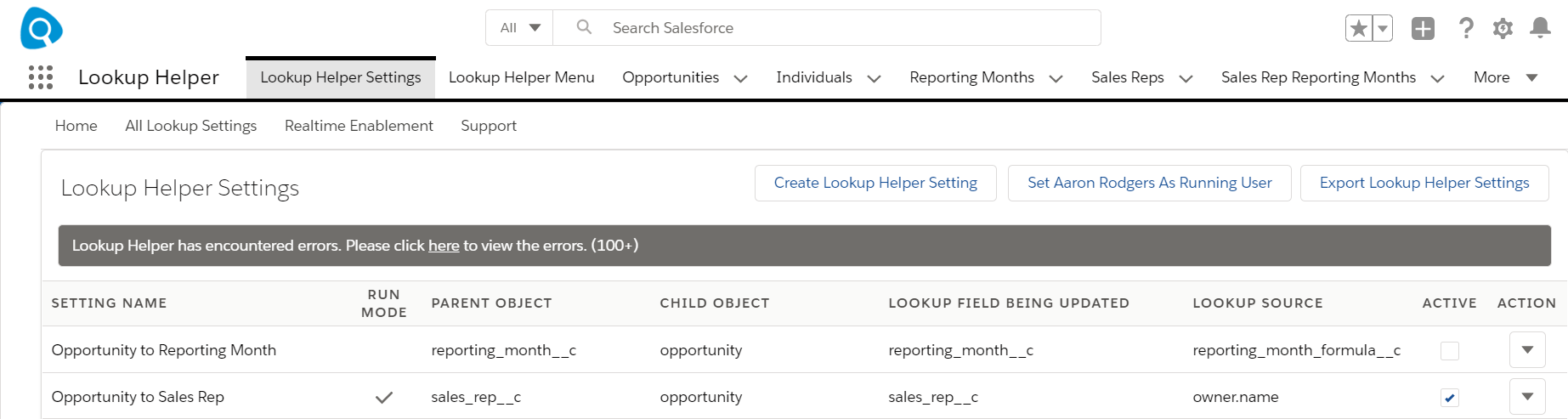Open the Help question mark icon

pos(1466,28)
